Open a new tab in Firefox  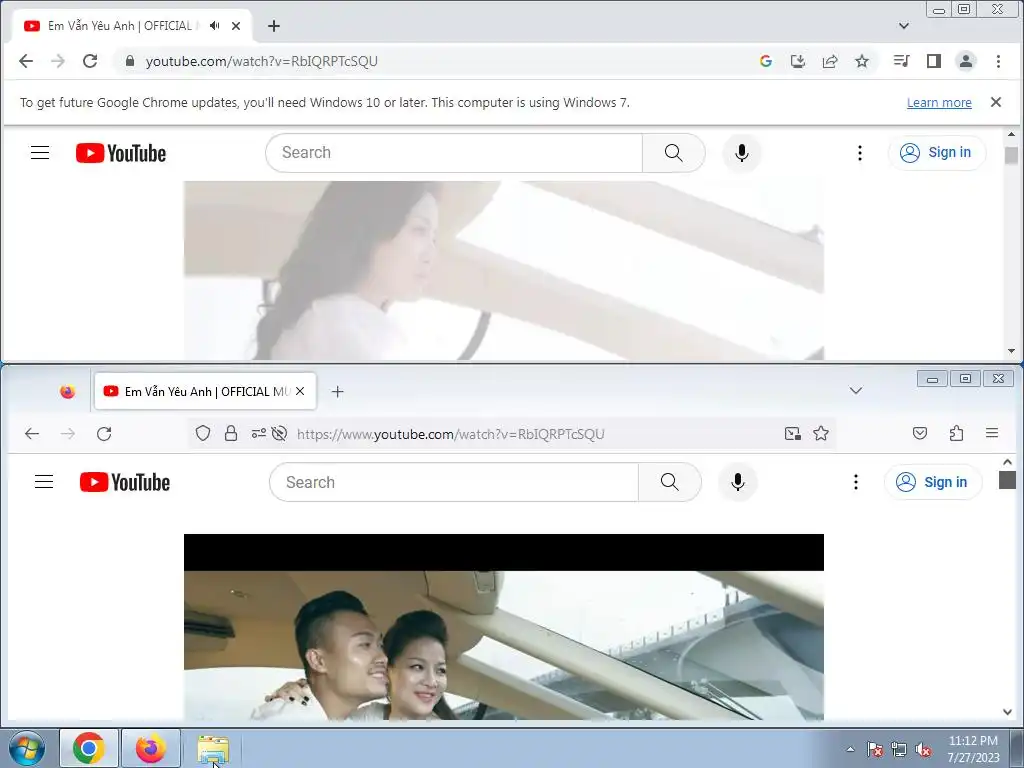click(x=338, y=392)
